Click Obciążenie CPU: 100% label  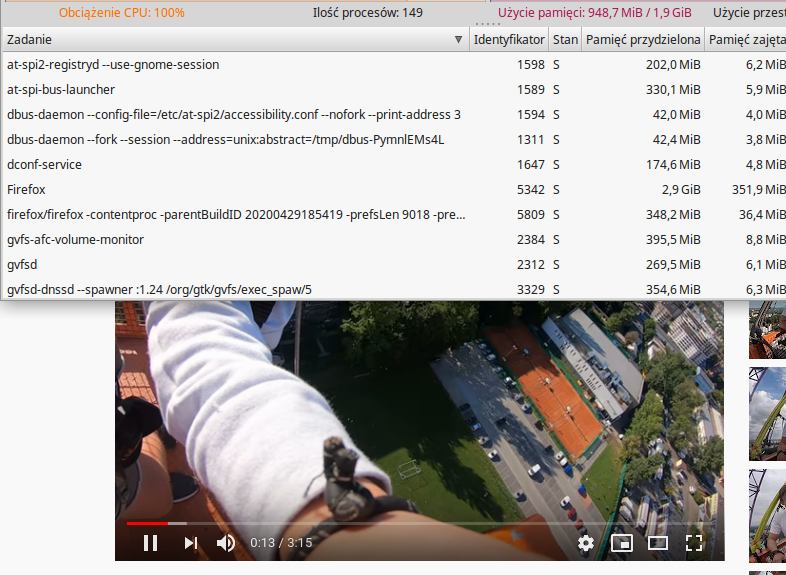(x=122, y=13)
